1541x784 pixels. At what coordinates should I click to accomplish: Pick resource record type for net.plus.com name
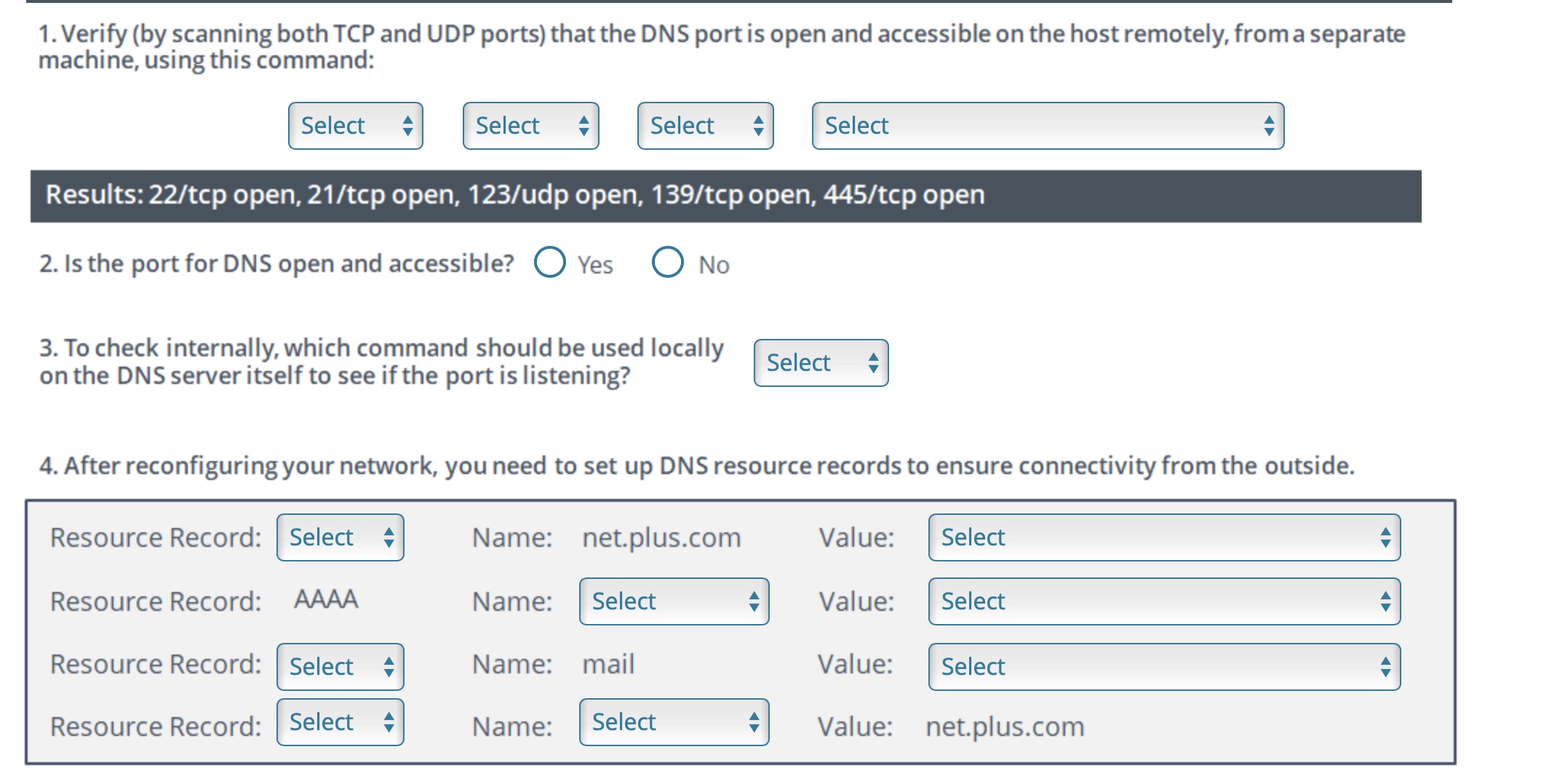[x=340, y=537]
